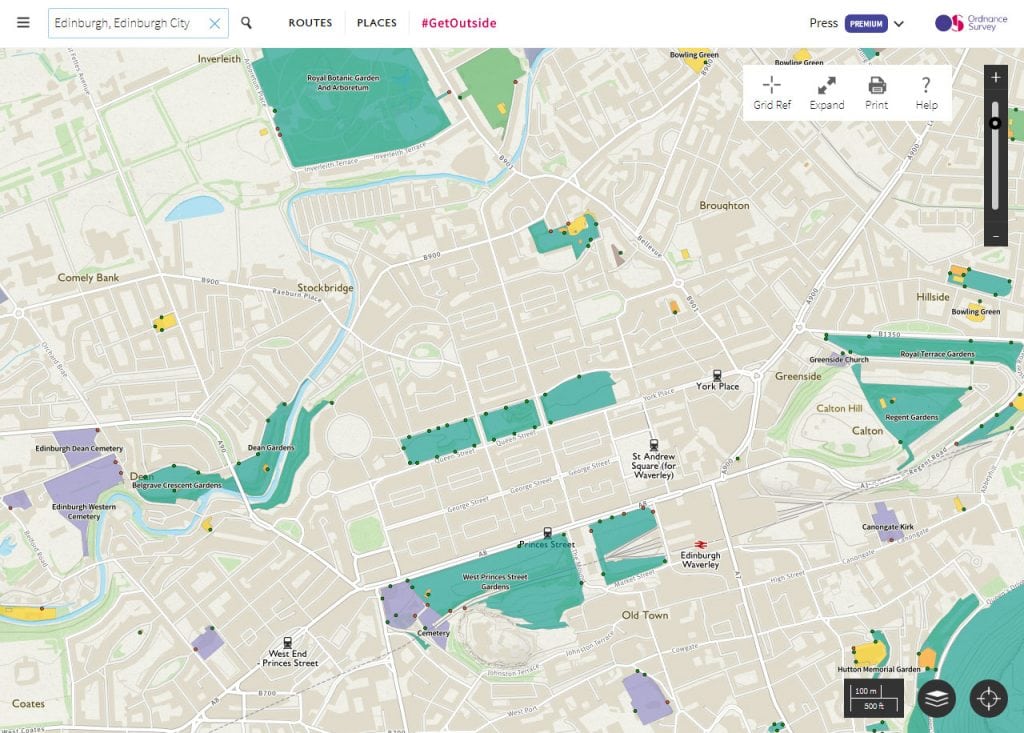1024x733 pixels.
Task: Zoom out with the minus button
Action: pyautogui.click(x=995, y=235)
